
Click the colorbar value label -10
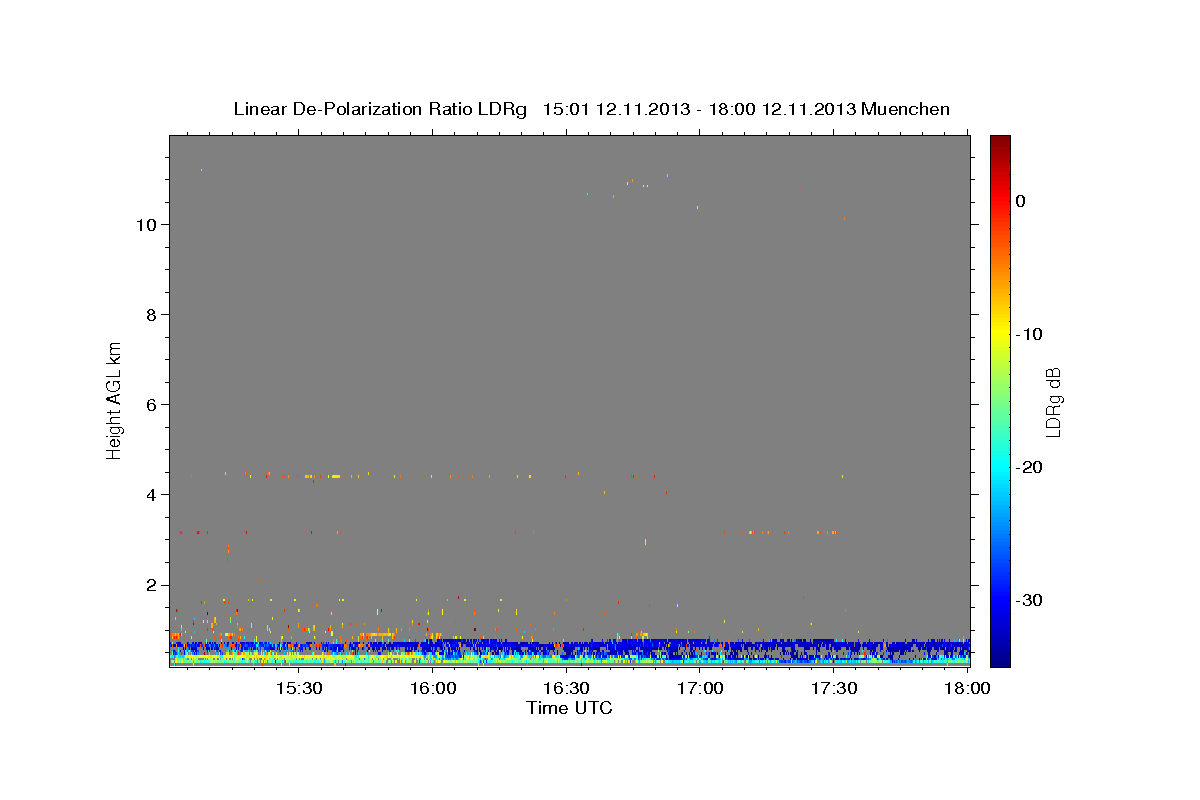click(x=1030, y=334)
